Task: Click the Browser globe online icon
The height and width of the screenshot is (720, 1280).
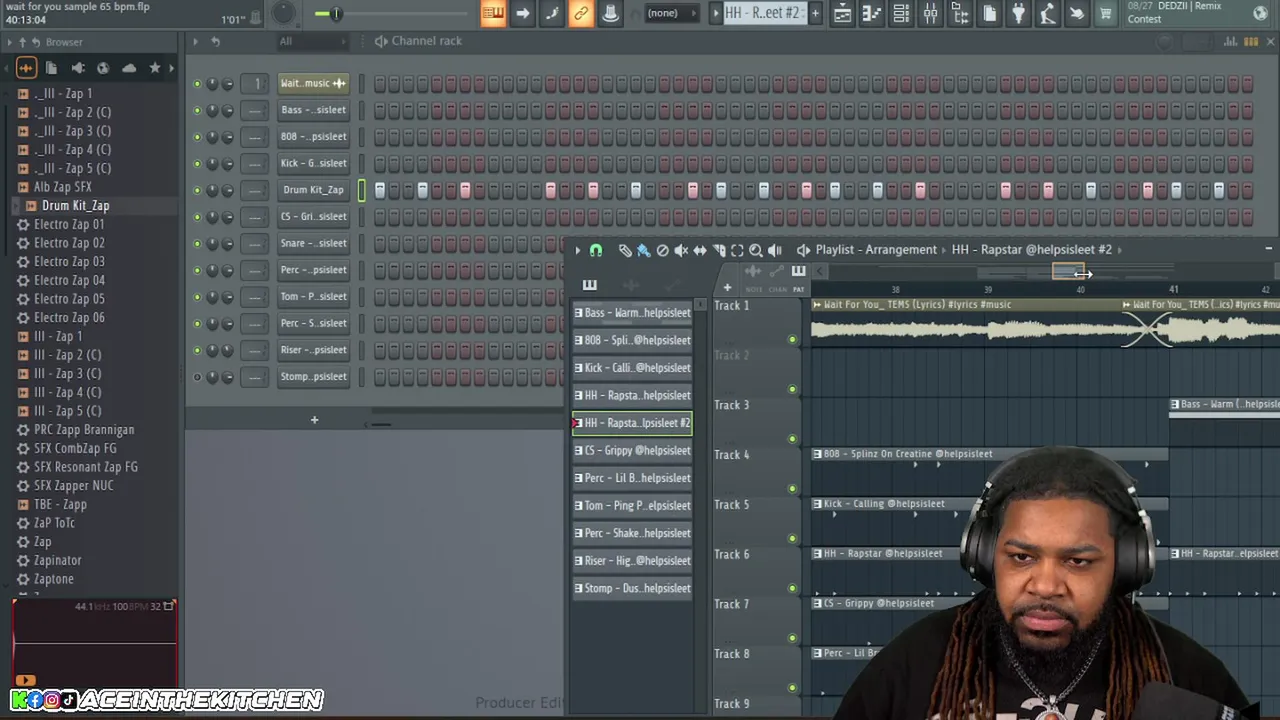Action: tap(103, 68)
